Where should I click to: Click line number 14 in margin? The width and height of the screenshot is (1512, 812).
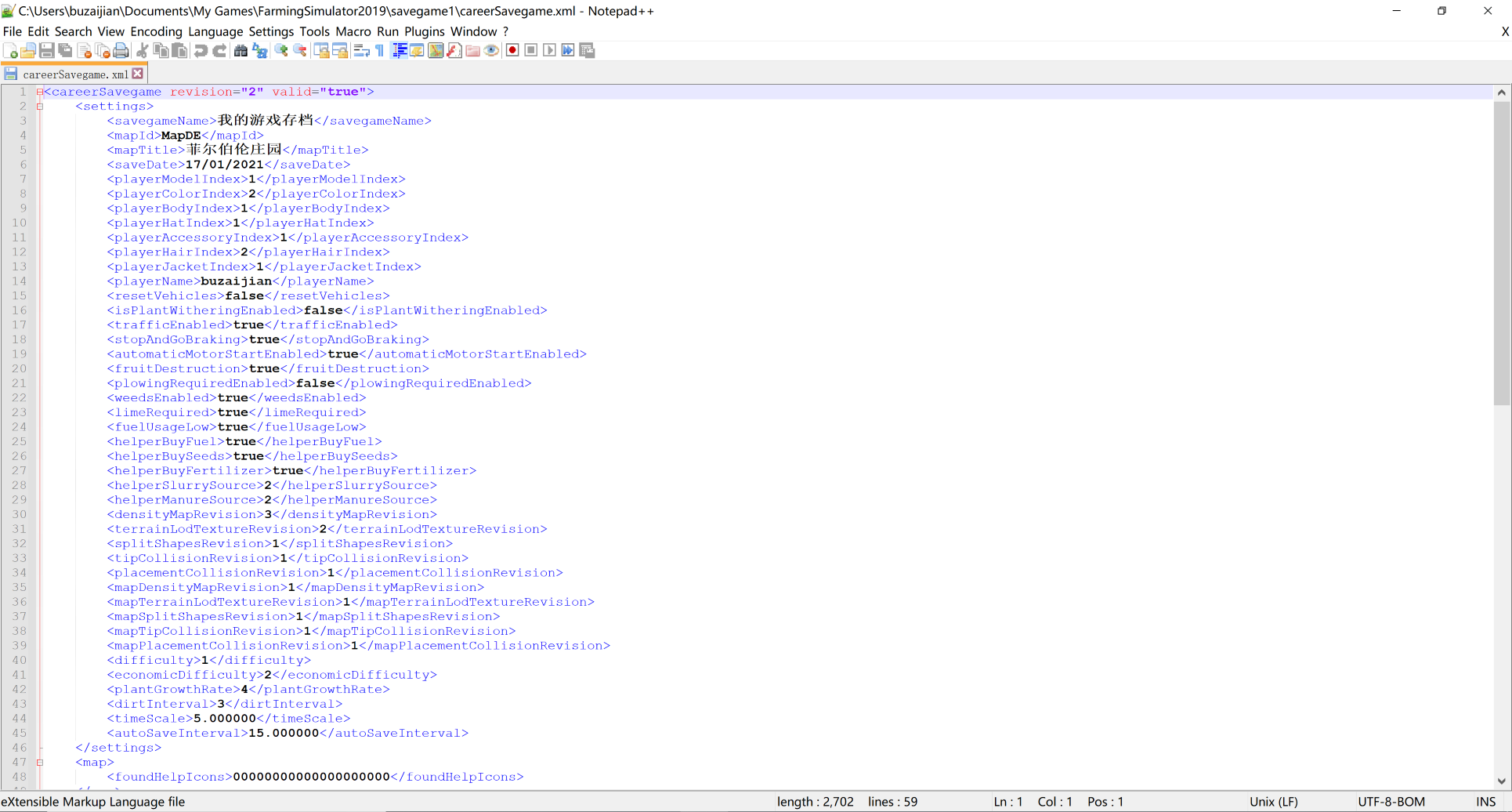click(x=19, y=281)
